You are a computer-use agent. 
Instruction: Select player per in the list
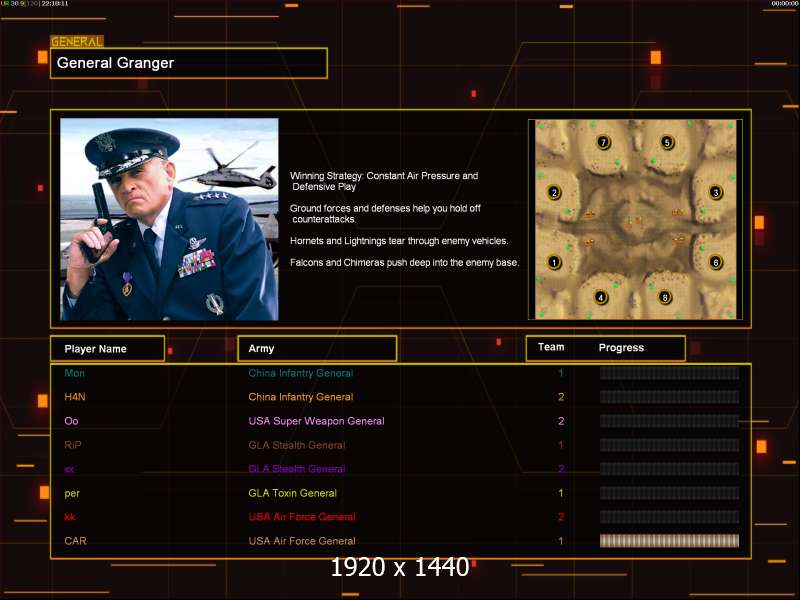point(72,493)
